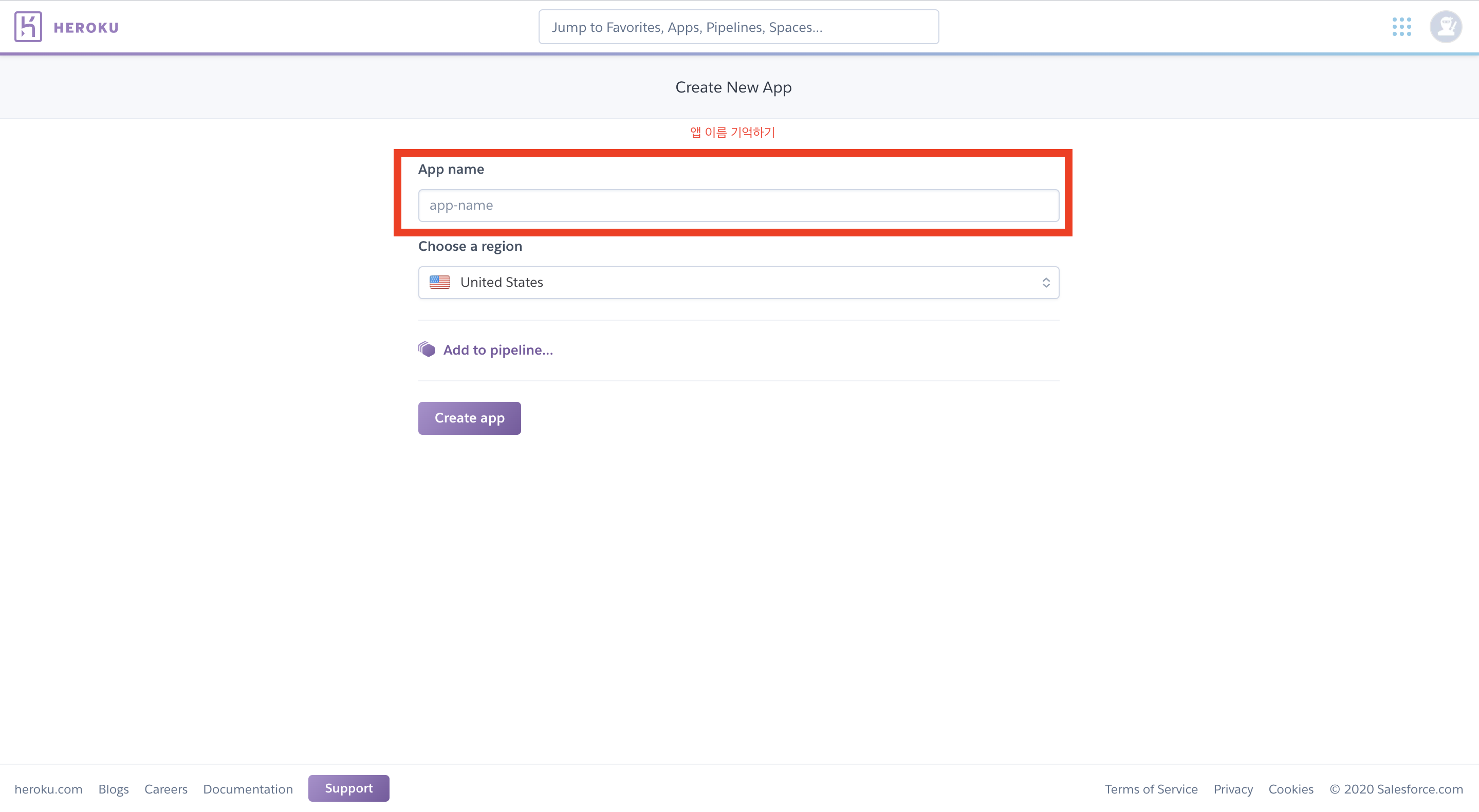Viewport: 1479px width, 812px height.
Task: Click the United States flag icon
Action: click(x=440, y=282)
